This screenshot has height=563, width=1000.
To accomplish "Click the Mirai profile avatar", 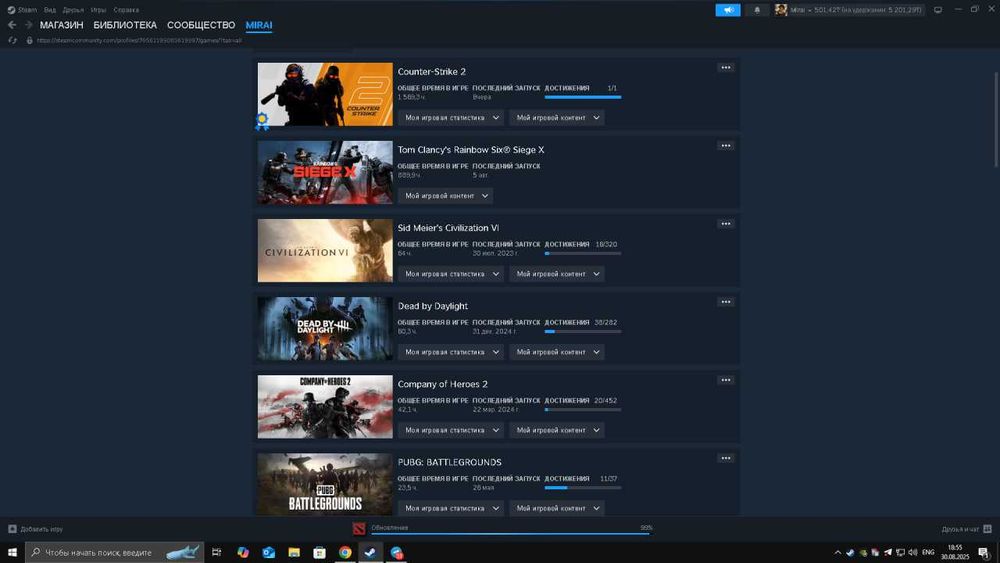I will [781, 10].
